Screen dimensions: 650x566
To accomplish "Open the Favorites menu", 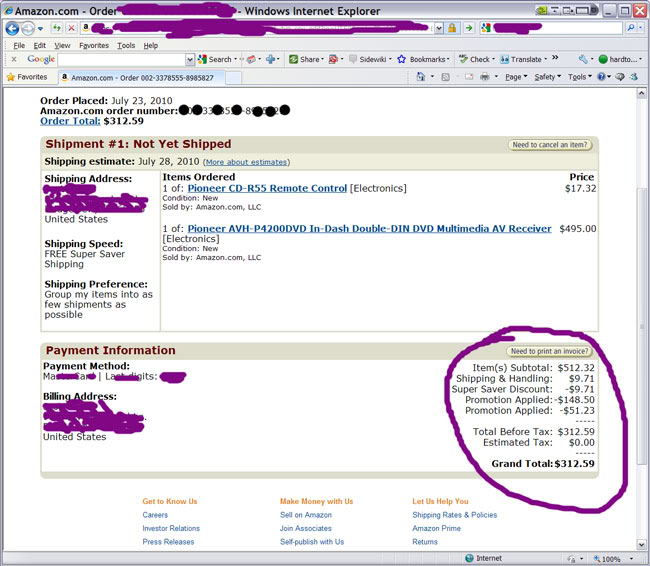I will coord(94,46).
